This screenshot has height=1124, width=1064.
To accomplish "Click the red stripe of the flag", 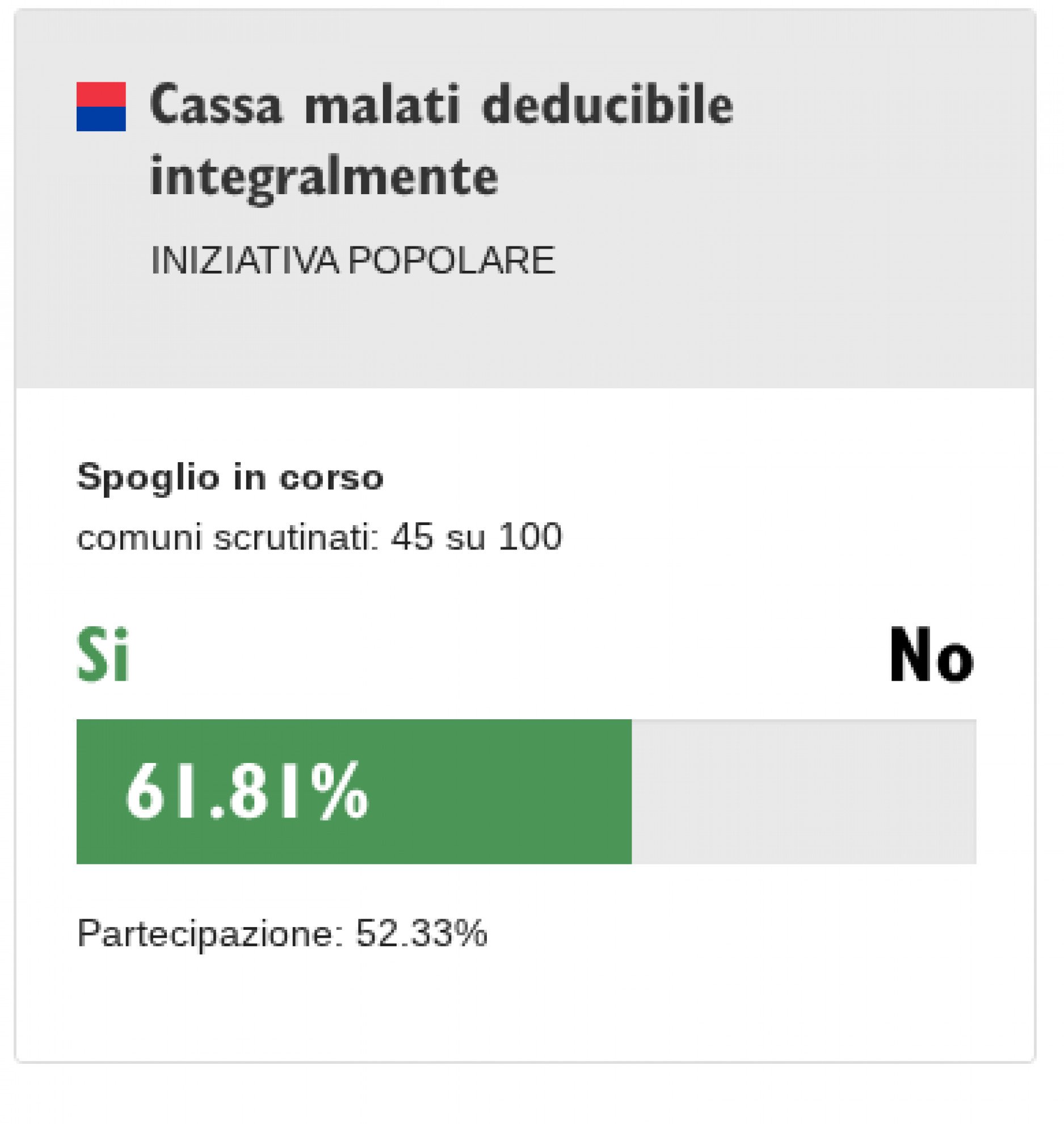I will [x=101, y=94].
